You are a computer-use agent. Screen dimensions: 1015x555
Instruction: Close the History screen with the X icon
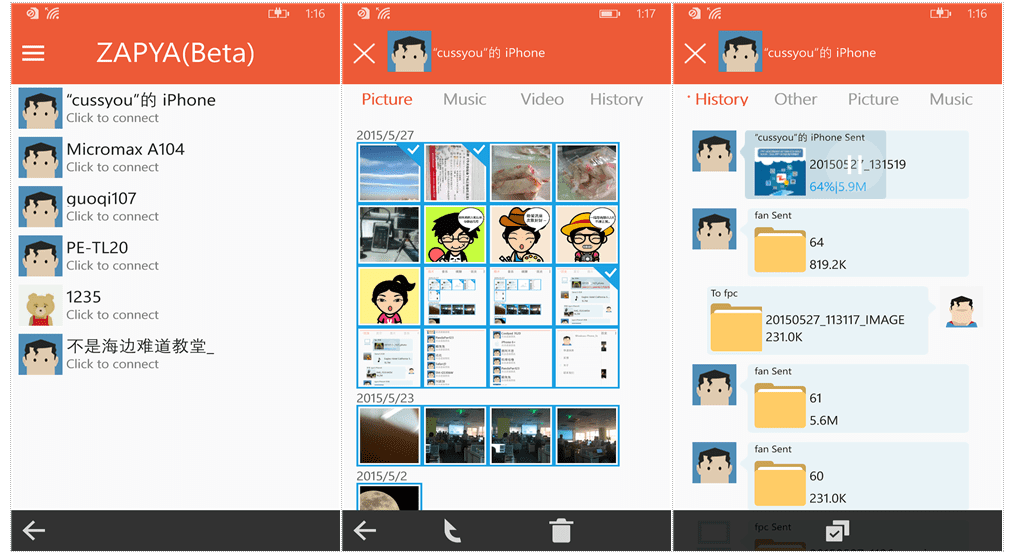pyautogui.click(x=695, y=53)
